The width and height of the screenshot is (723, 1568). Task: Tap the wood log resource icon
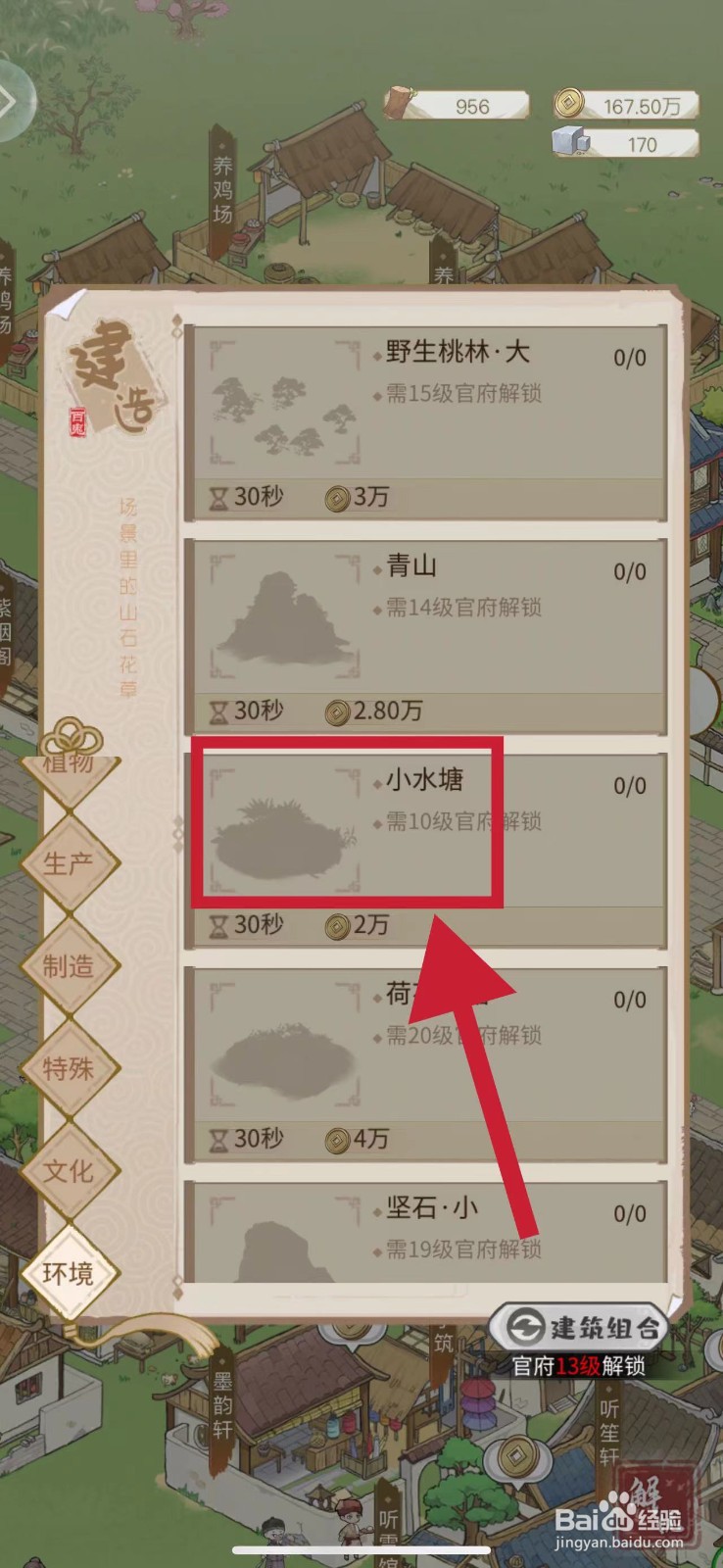pos(401,104)
